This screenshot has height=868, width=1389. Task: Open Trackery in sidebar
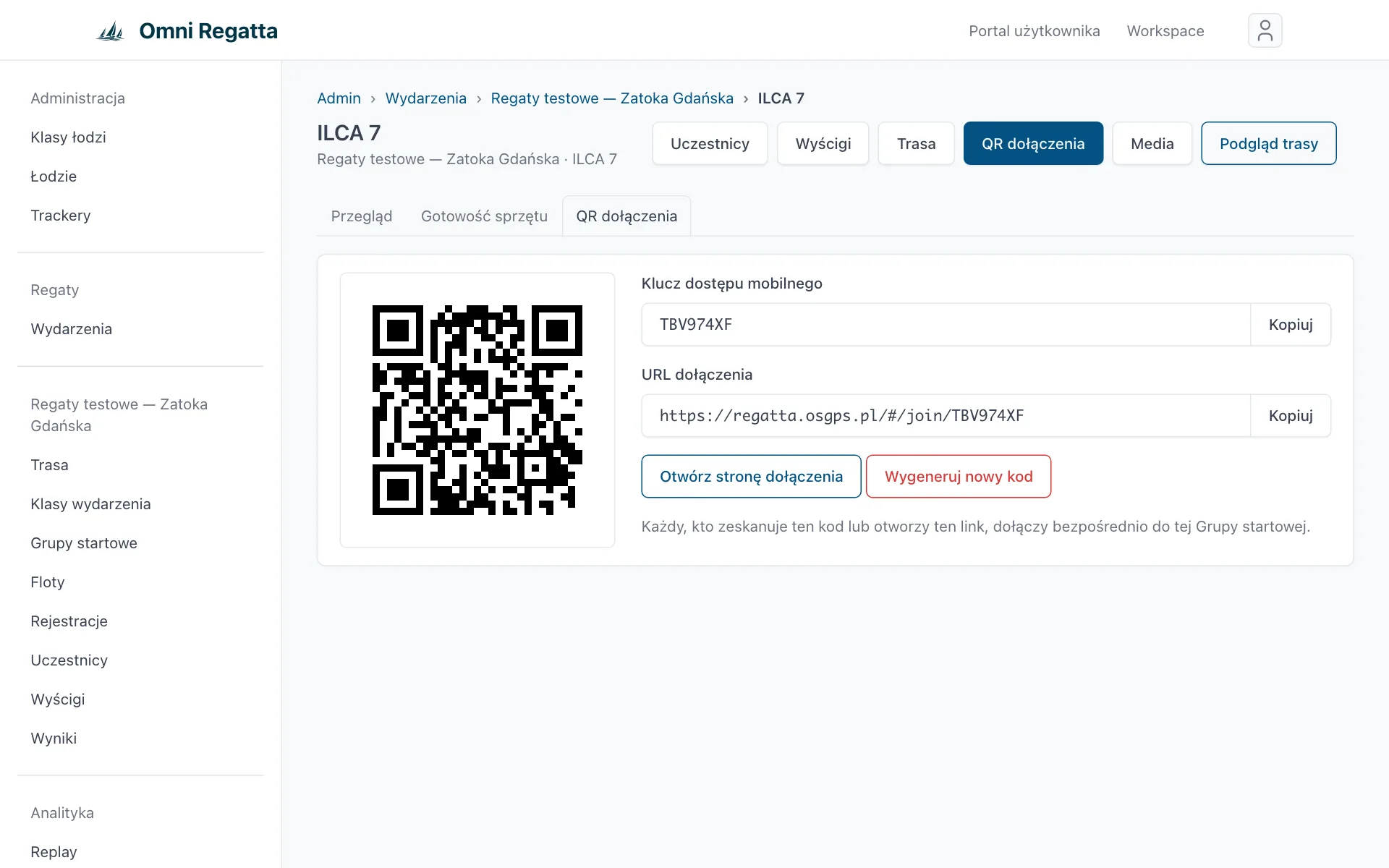pyautogui.click(x=61, y=216)
